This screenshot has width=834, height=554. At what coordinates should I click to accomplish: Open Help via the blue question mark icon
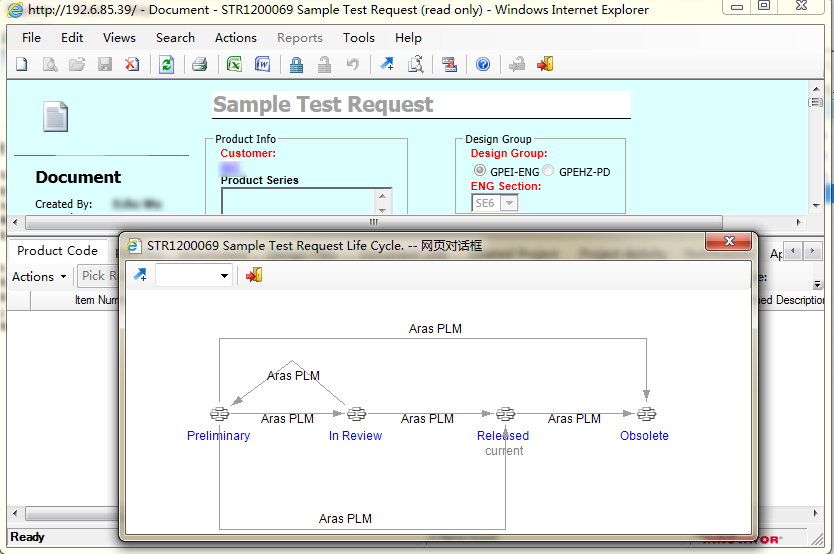(x=483, y=64)
